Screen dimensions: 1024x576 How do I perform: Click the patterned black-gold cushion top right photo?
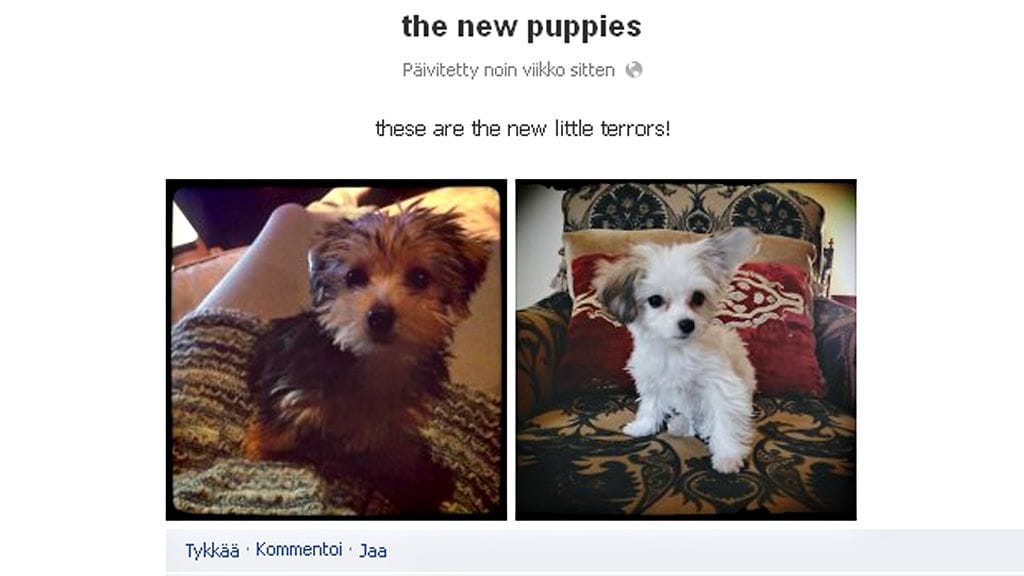point(692,208)
